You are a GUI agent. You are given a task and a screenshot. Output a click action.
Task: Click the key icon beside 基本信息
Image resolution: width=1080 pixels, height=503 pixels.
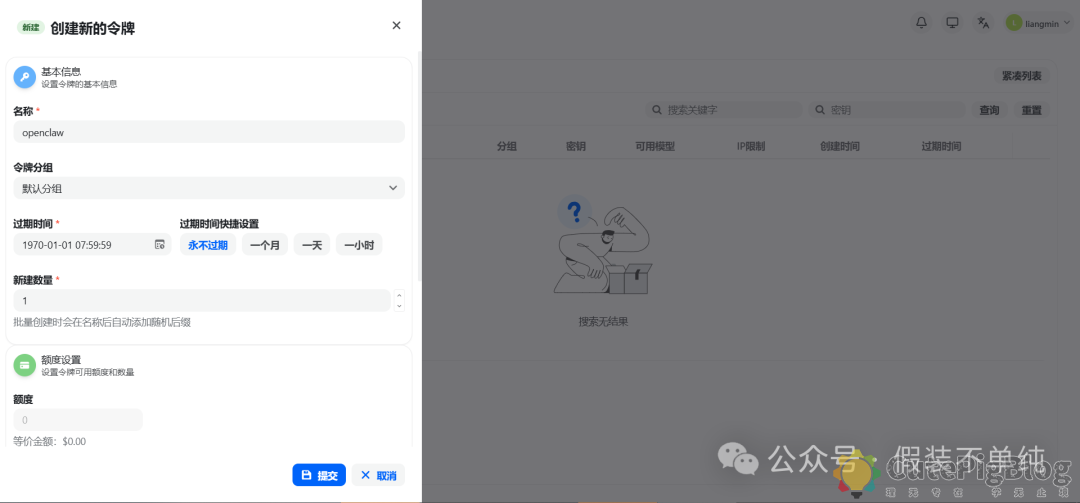[x=25, y=77]
